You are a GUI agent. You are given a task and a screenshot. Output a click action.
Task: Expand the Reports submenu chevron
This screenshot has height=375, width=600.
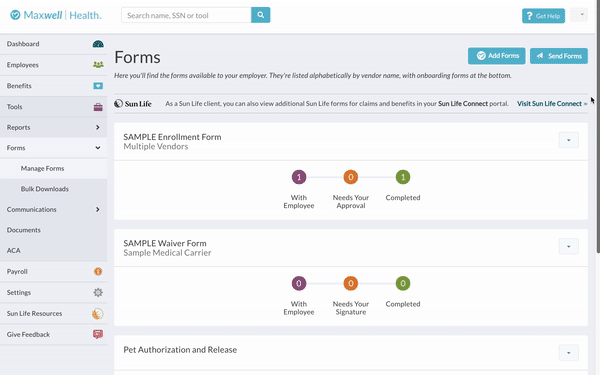pyautogui.click(x=98, y=127)
